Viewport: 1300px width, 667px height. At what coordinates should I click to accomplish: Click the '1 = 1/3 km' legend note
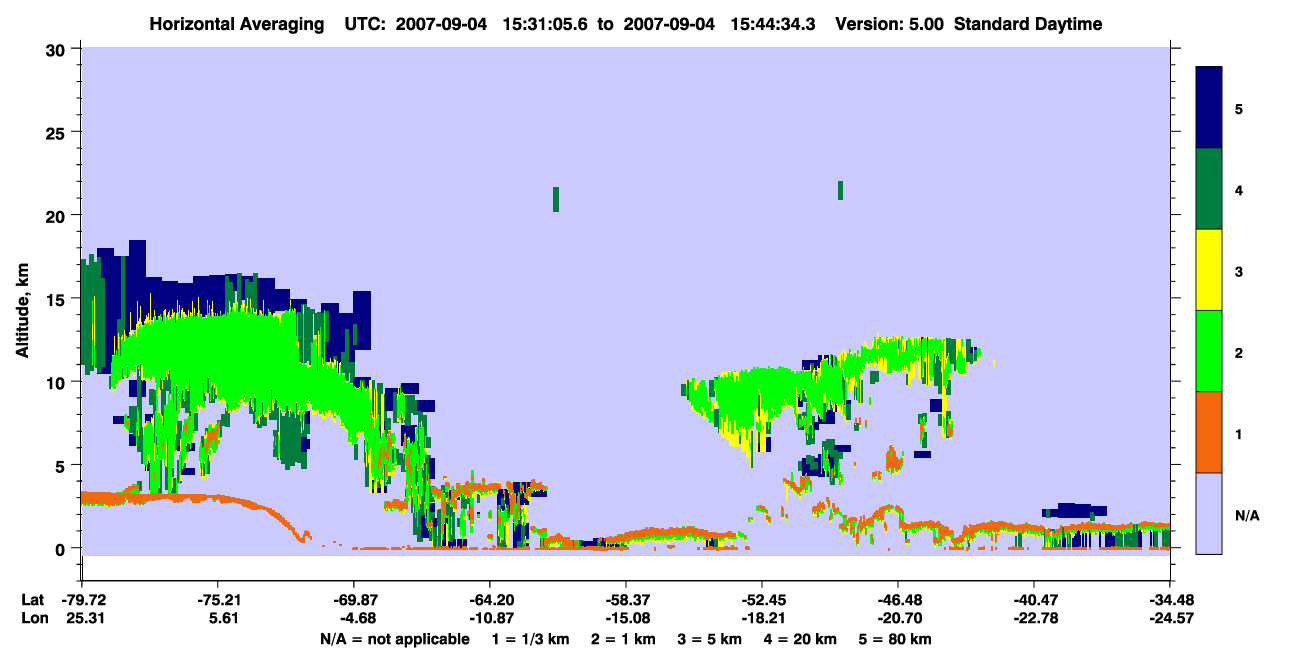tap(529, 639)
